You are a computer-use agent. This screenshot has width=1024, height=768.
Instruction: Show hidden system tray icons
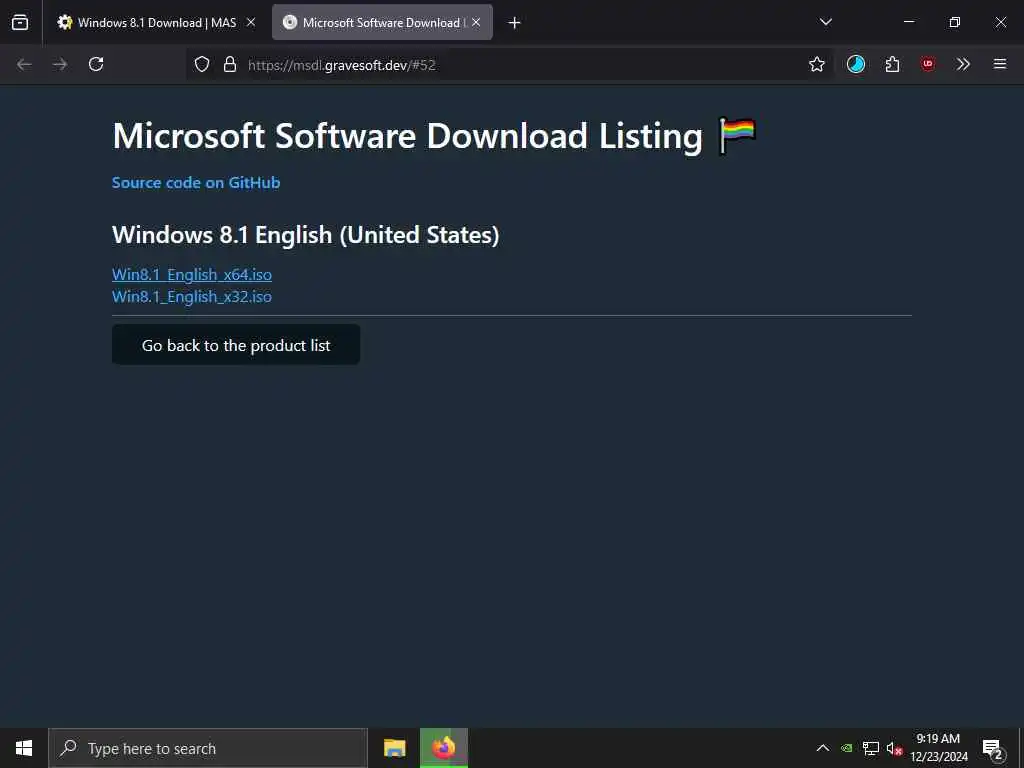(x=823, y=748)
